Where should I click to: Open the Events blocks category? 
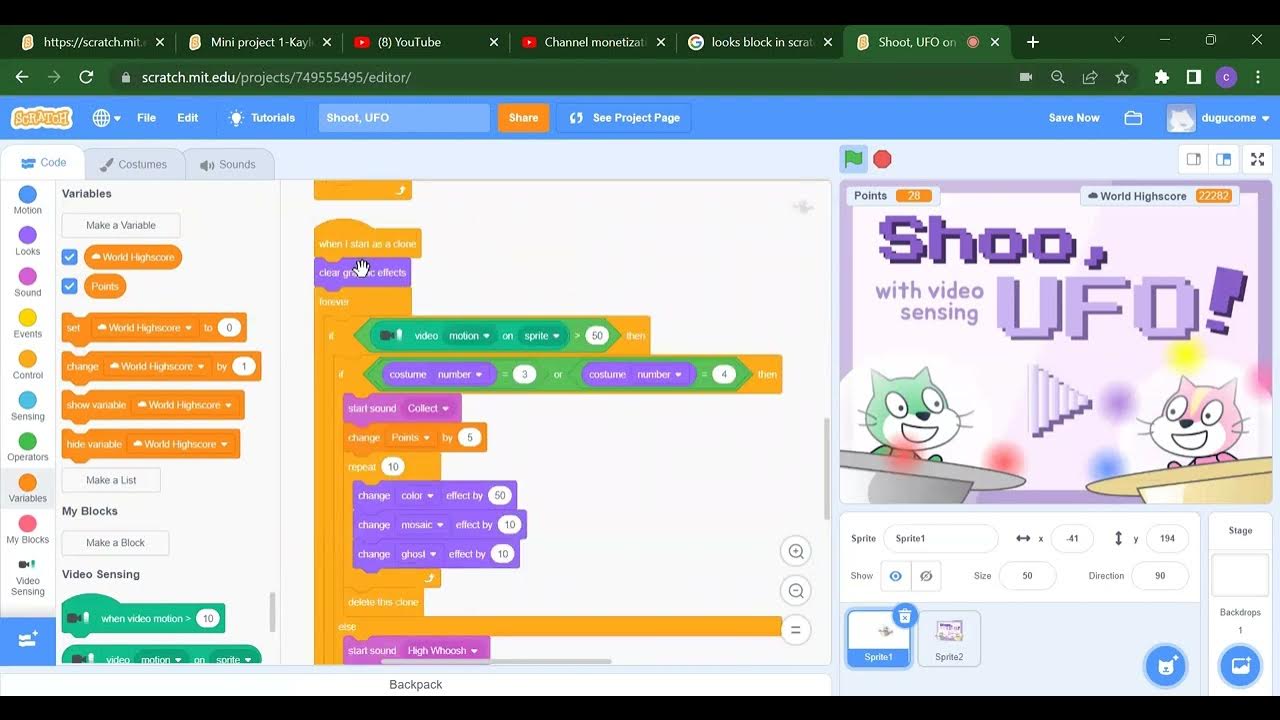pos(28,323)
